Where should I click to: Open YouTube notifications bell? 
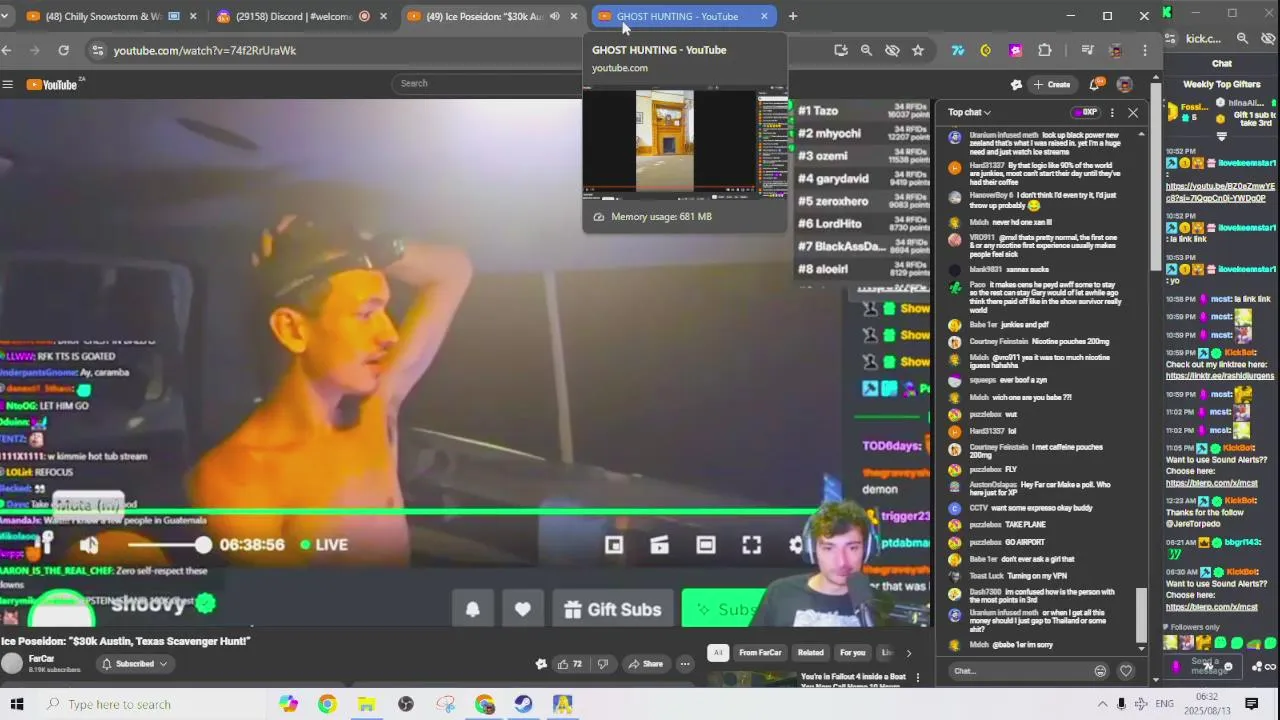[1096, 84]
